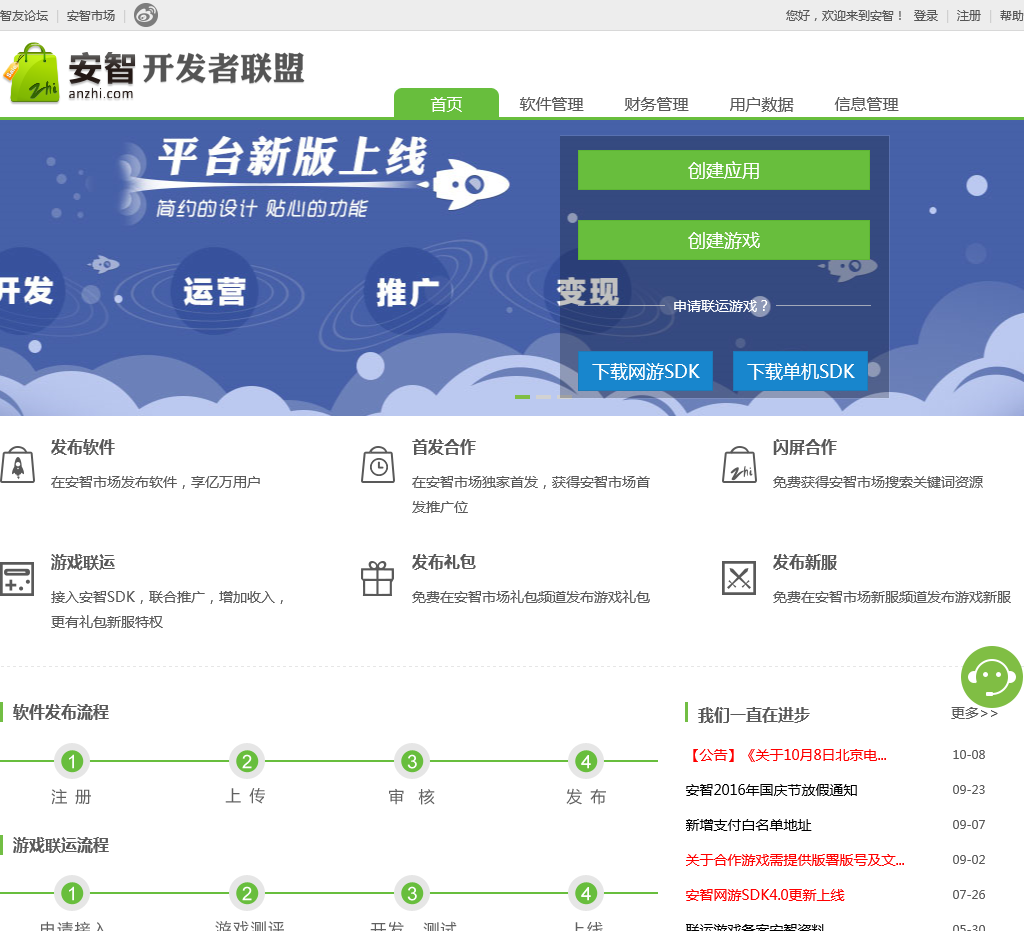Image resolution: width=1024 pixels, height=931 pixels.
Task: Click the 10-08 date text
Action: [968, 755]
